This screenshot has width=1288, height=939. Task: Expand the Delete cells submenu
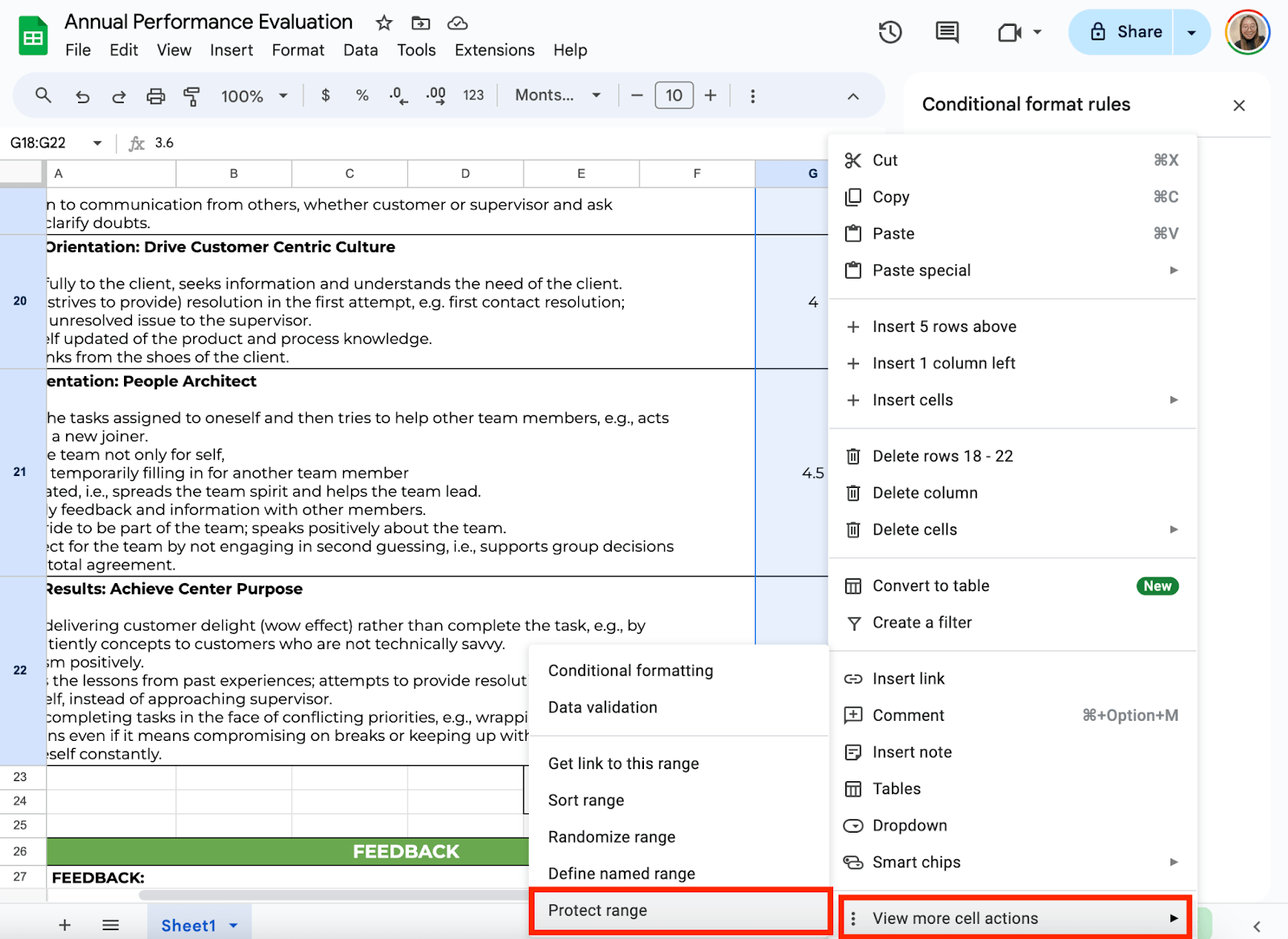(x=1174, y=530)
